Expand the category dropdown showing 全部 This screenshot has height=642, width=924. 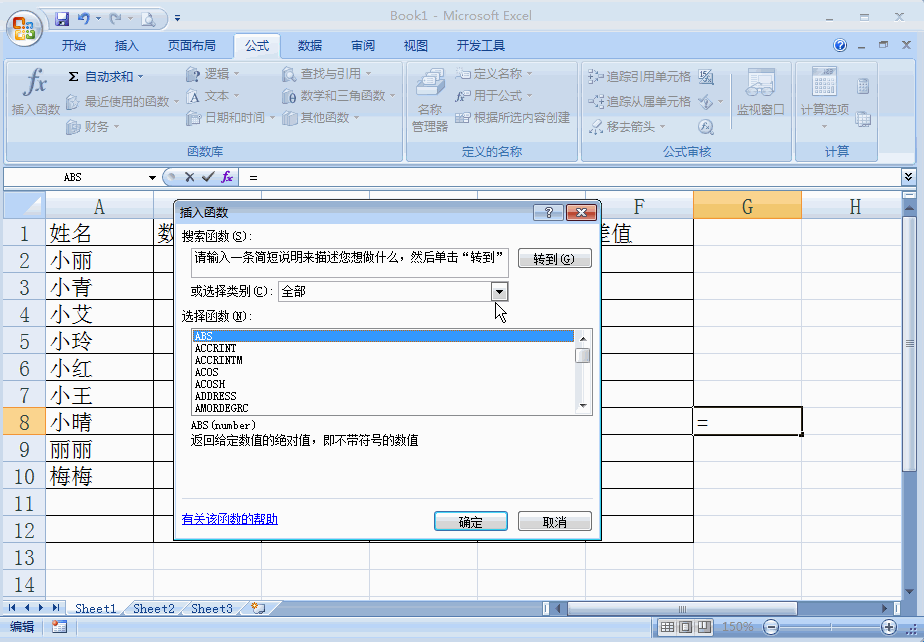(x=499, y=291)
